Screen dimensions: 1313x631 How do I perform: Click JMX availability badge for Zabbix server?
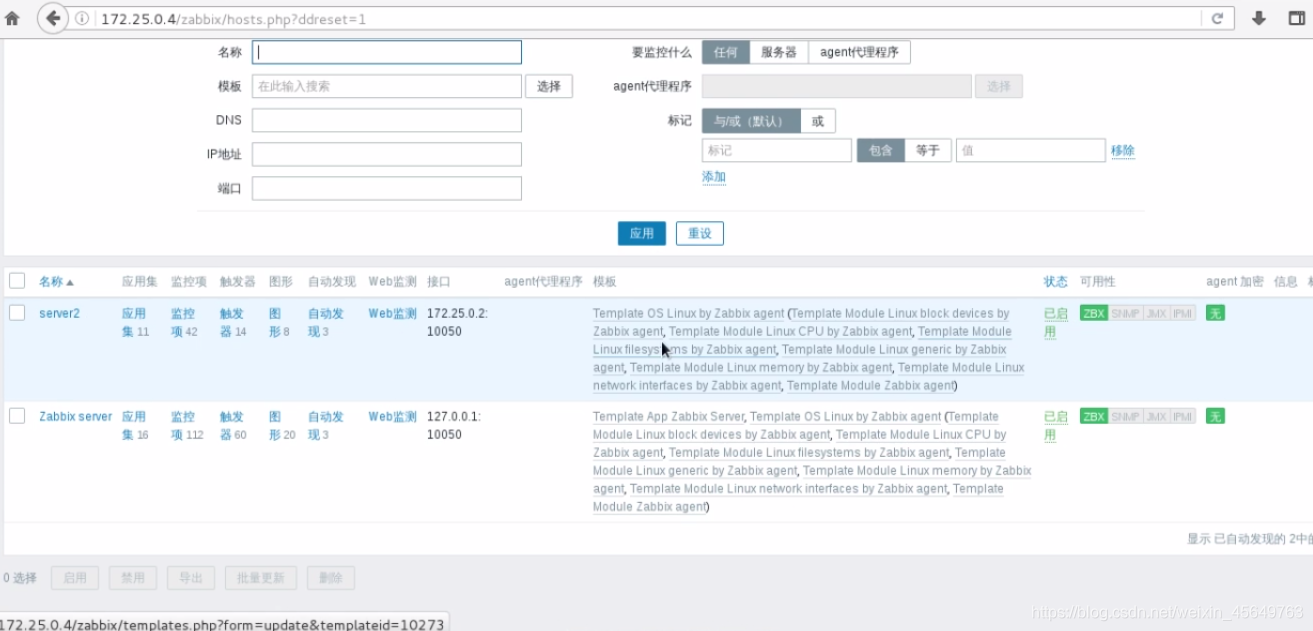point(1157,416)
